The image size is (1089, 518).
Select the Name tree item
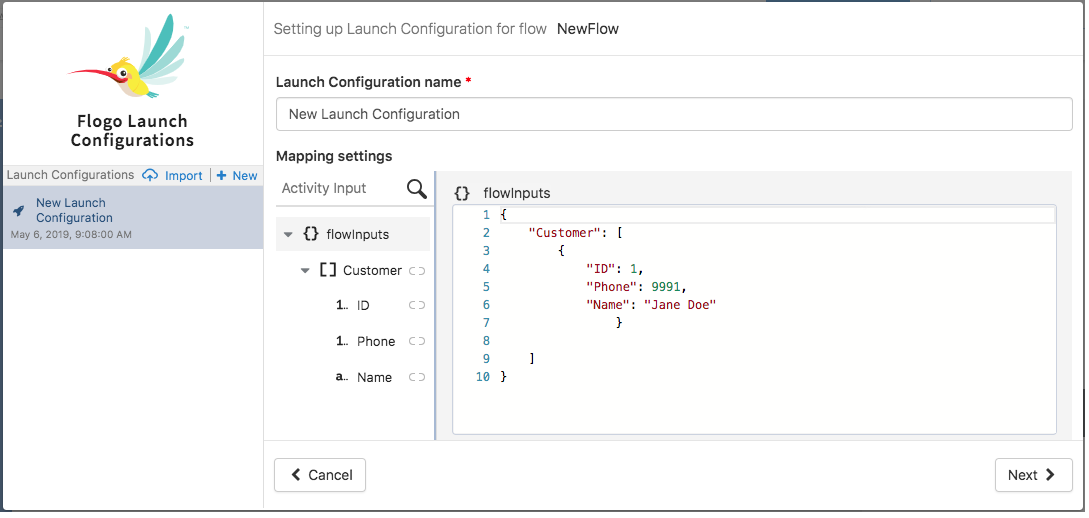374,378
